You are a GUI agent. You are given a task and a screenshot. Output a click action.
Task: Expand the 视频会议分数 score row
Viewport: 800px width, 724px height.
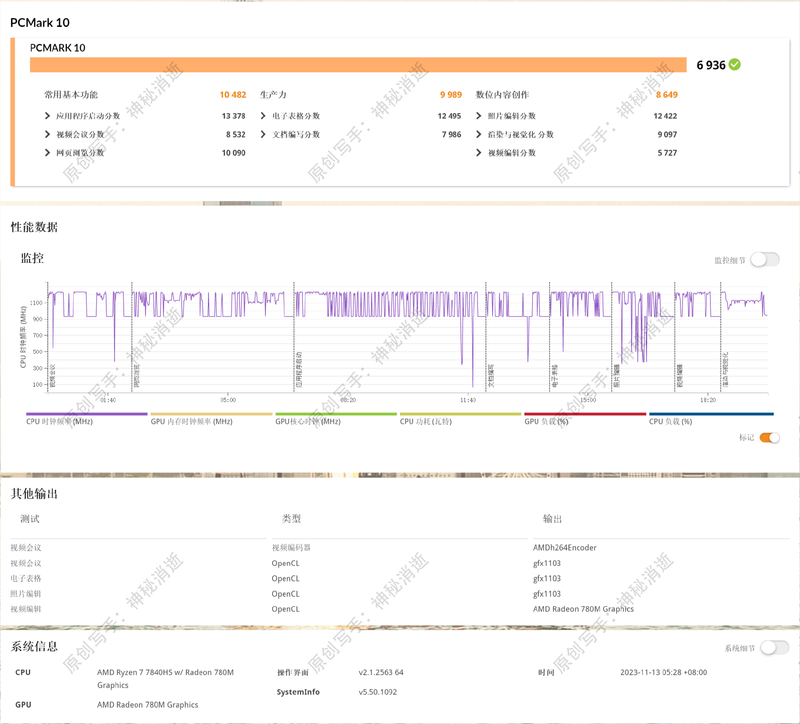click(x=47, y=134)
